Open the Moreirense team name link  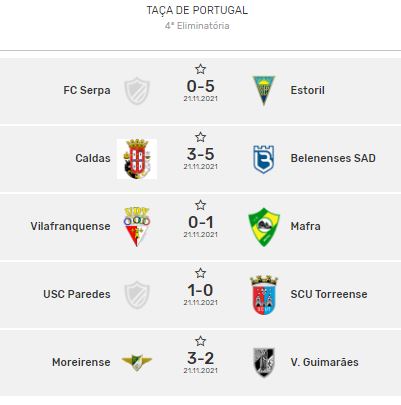click(x=81, y=362)
